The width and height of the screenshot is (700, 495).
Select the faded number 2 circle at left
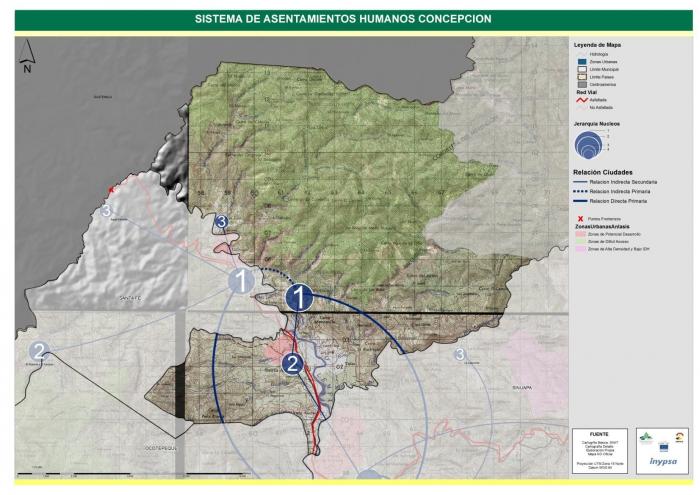(x=39, y=351)
